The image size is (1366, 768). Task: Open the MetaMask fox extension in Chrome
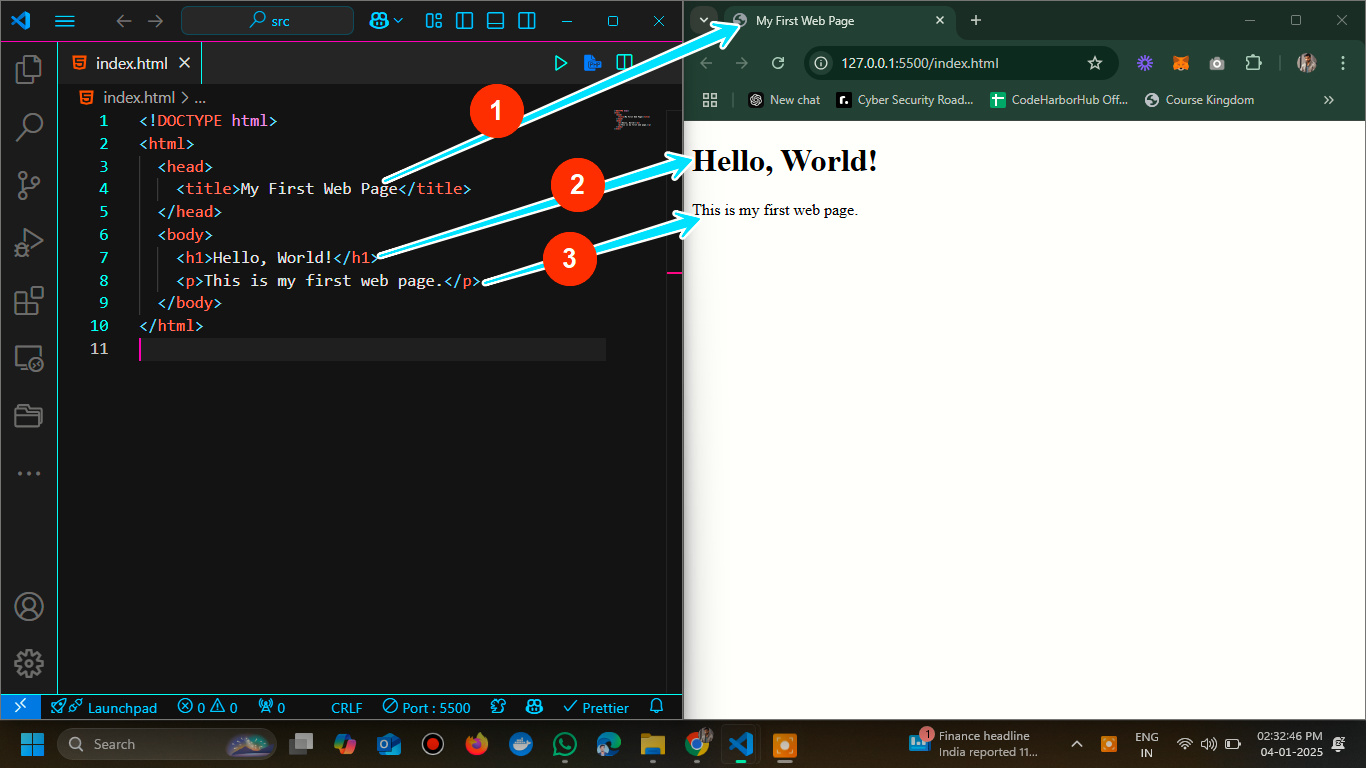pyautogui.click(x=1181, y=63)
